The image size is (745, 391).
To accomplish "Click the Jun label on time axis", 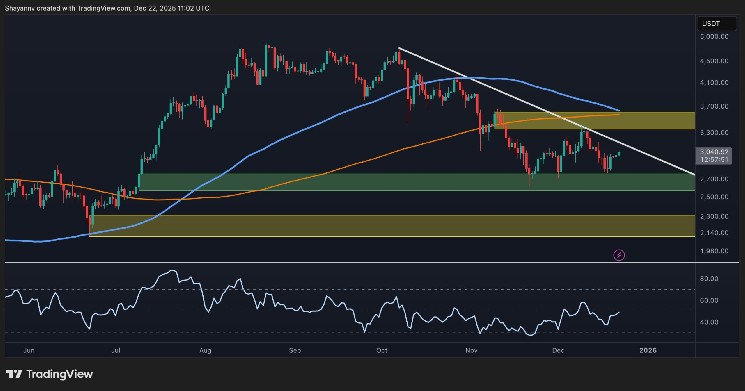I will click(29, 351).
